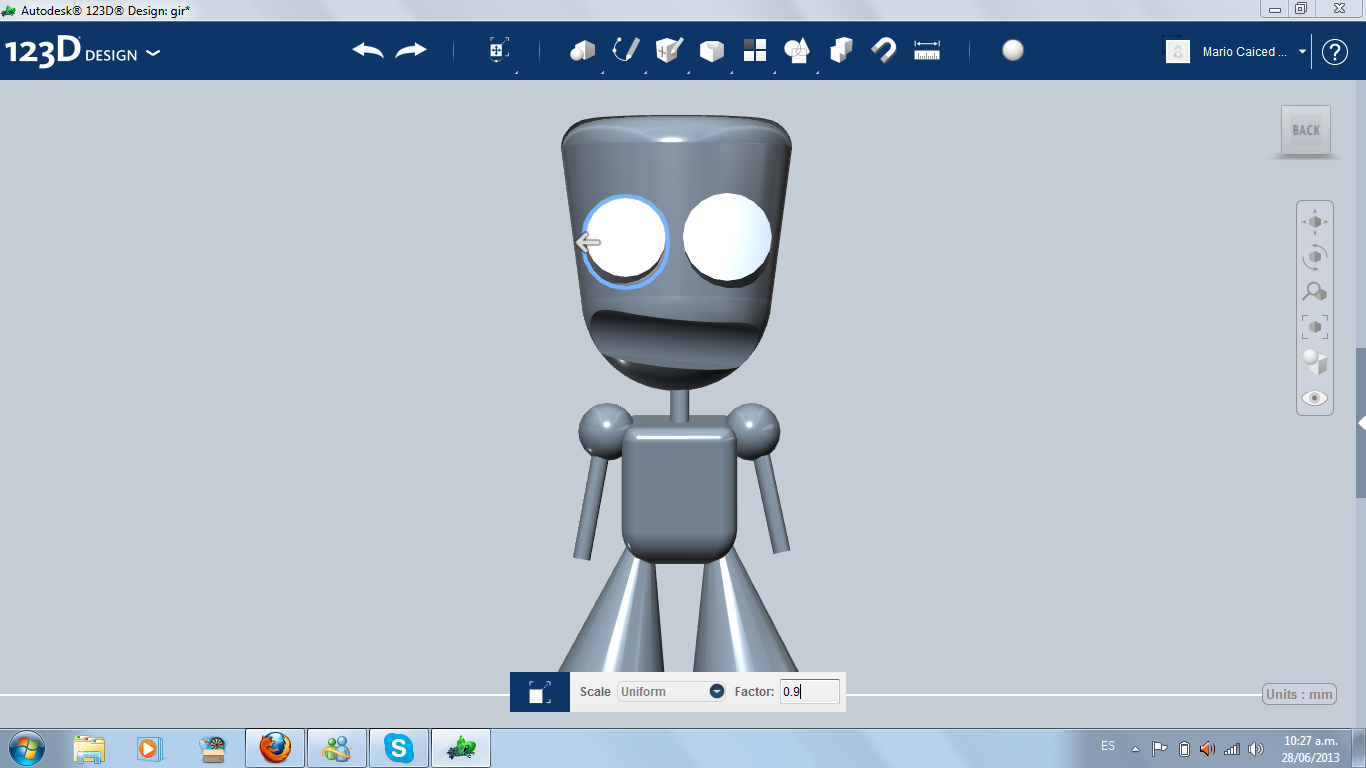
Task: Open the 123D Design application menu
Action: coord(82,51)
